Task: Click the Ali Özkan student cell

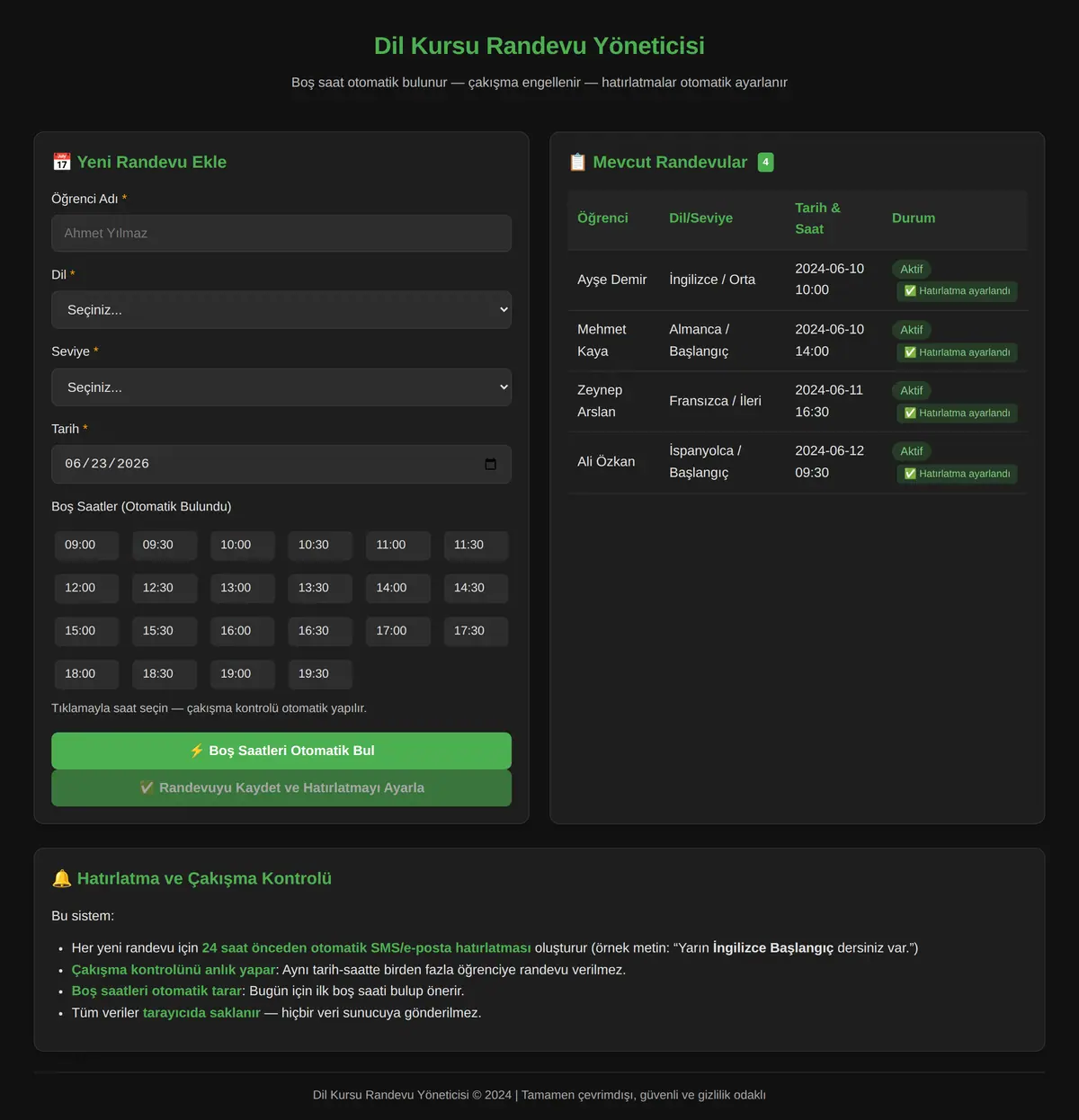Action: coord(613,462)
